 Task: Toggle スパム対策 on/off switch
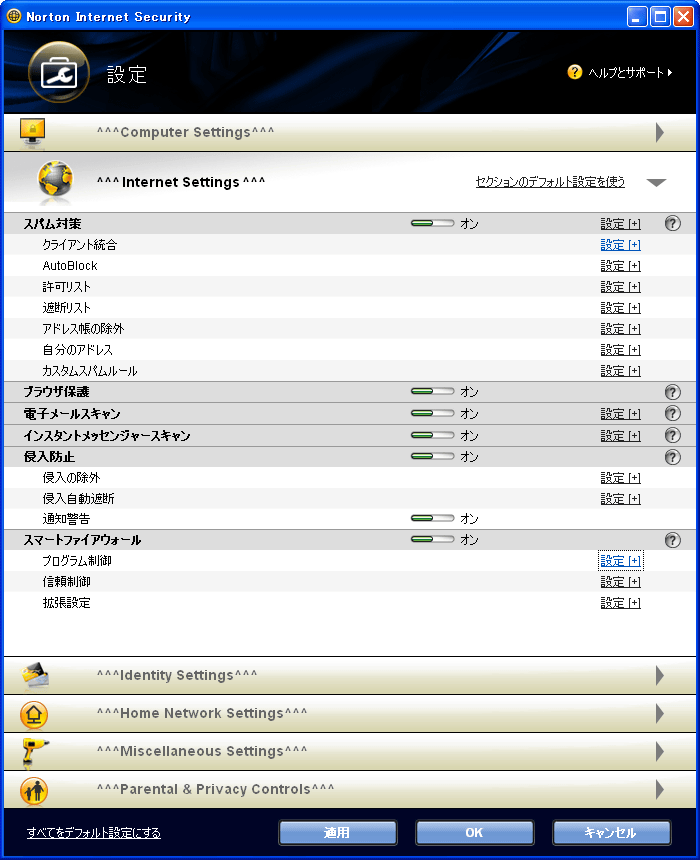coord(432,223)
